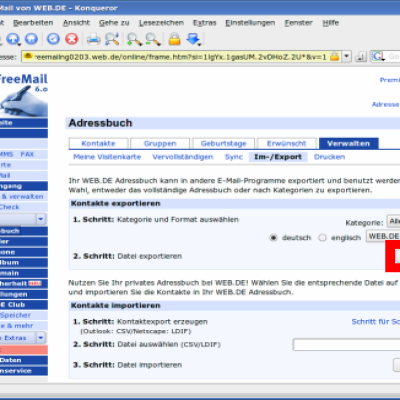The image size is (400, 400).
Task: Zoom out using the magnifier minus icon
Action: (x=153, y=39)
